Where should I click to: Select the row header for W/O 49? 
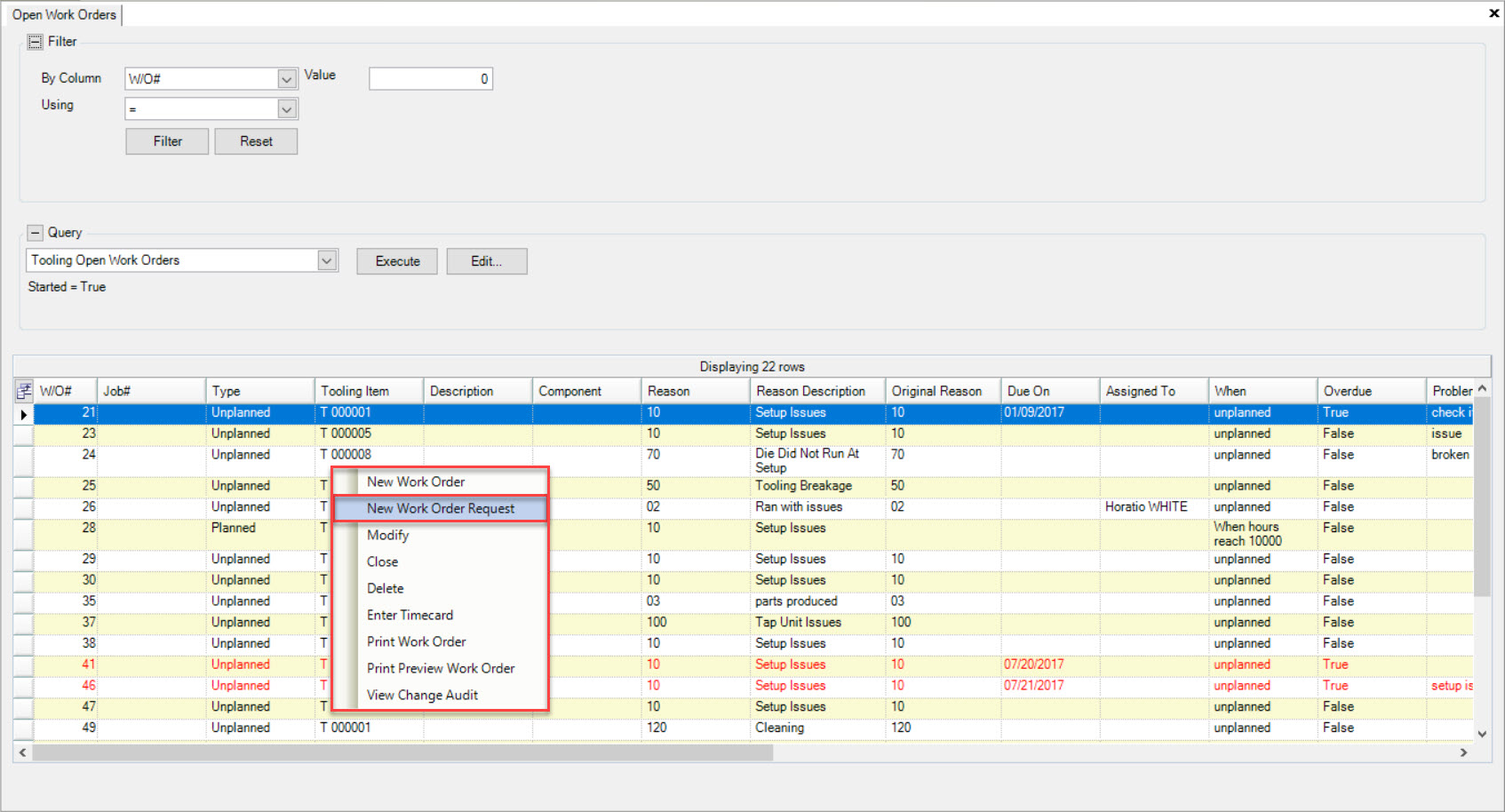(x=24, y=728)
